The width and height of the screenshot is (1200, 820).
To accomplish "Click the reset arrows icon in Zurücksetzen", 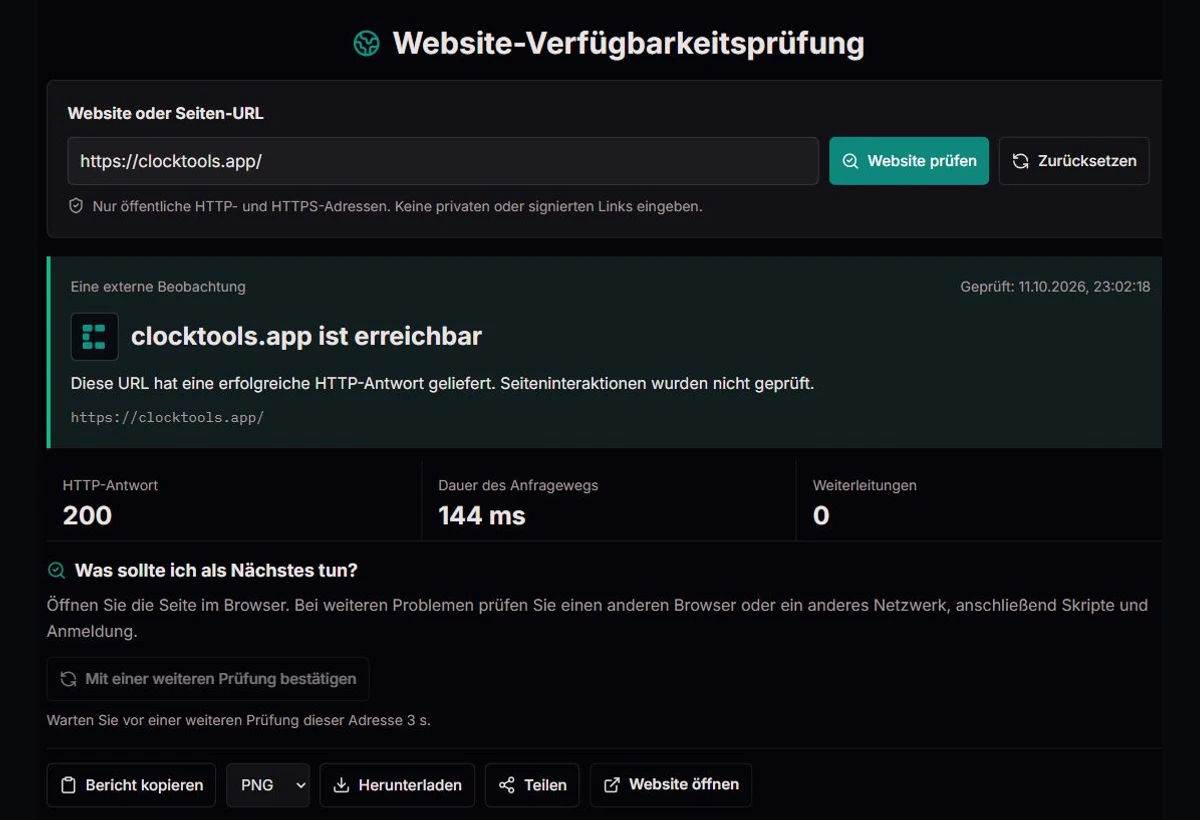I will (x=1020, y=161).
